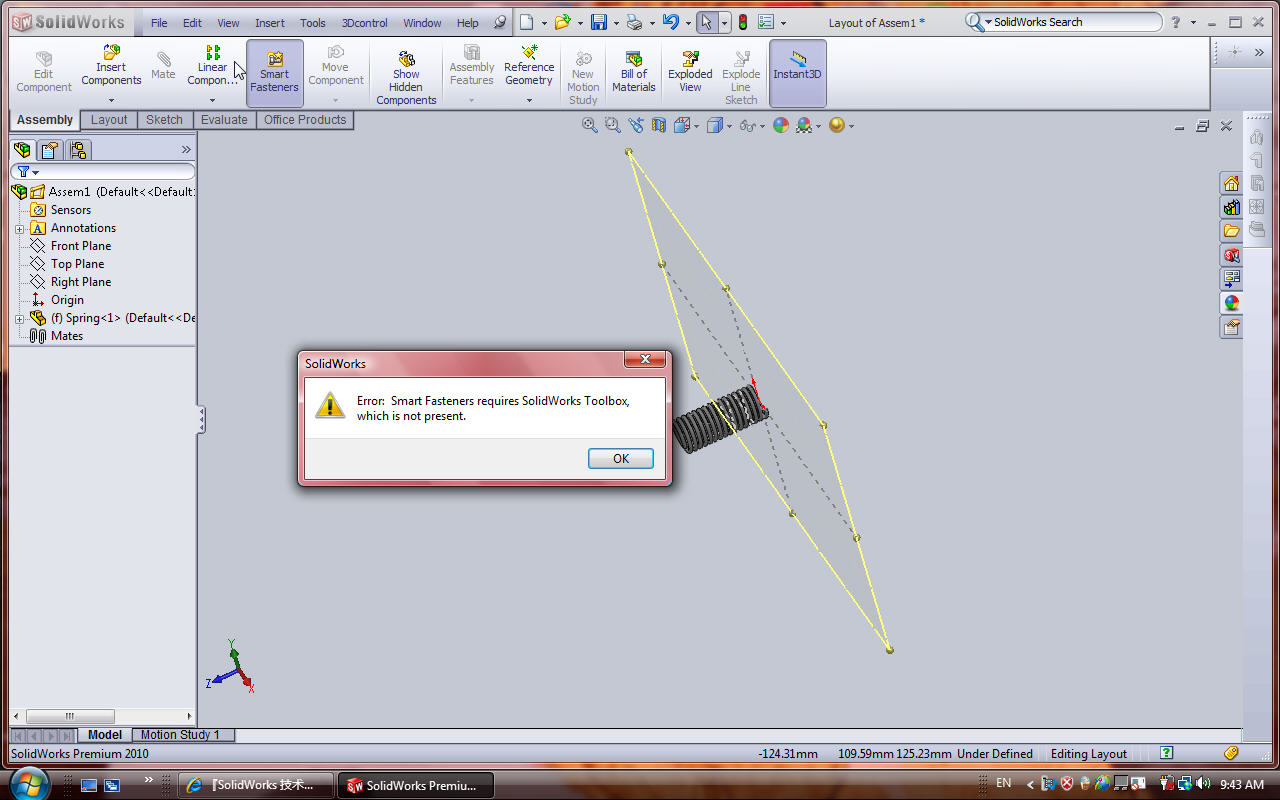The image size is (1280, 800).
Task: Click the Show Hidden Components tool
Action: tap(406, 78)
